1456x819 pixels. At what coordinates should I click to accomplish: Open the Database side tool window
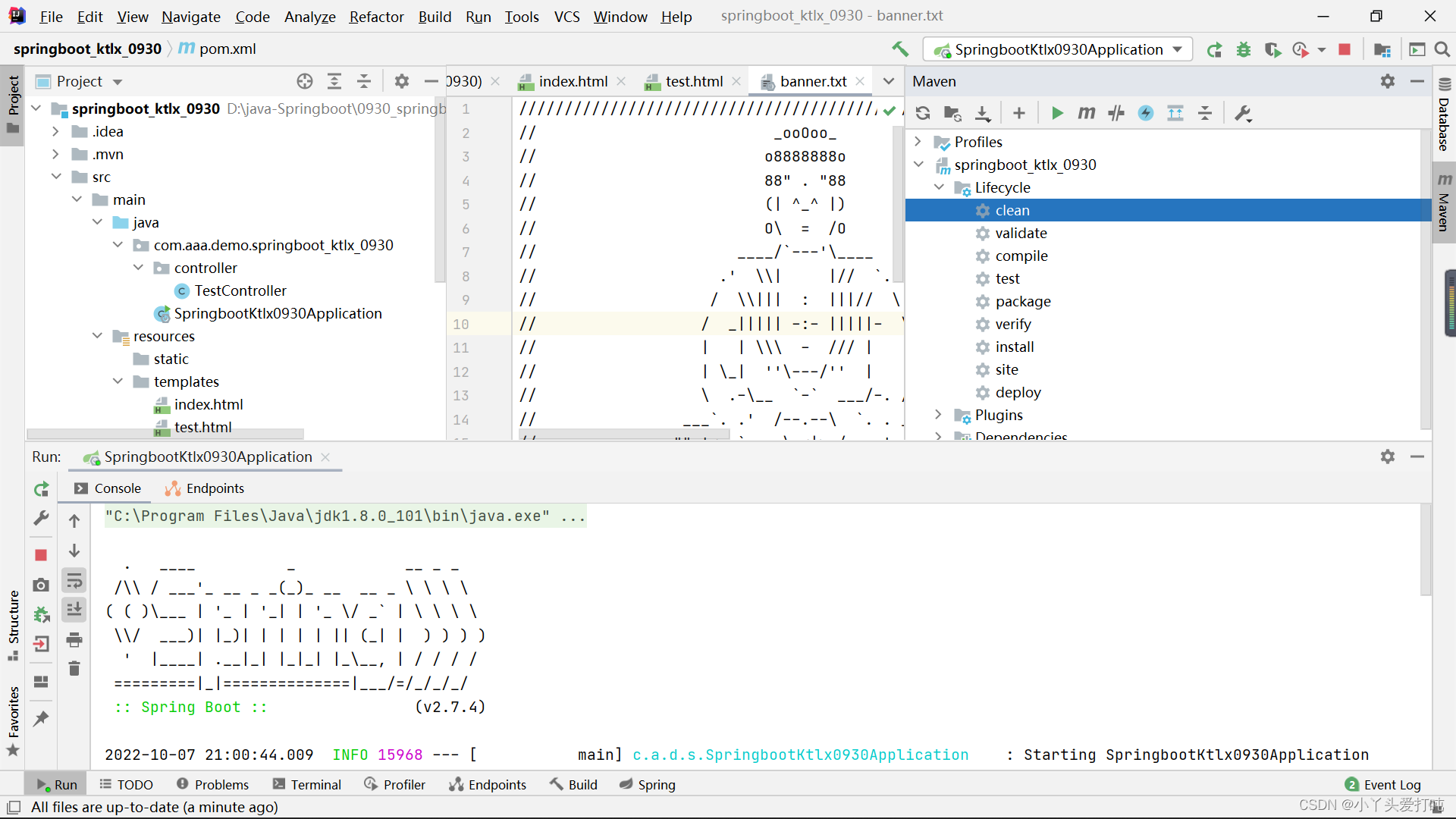(x=1444, y=114)
